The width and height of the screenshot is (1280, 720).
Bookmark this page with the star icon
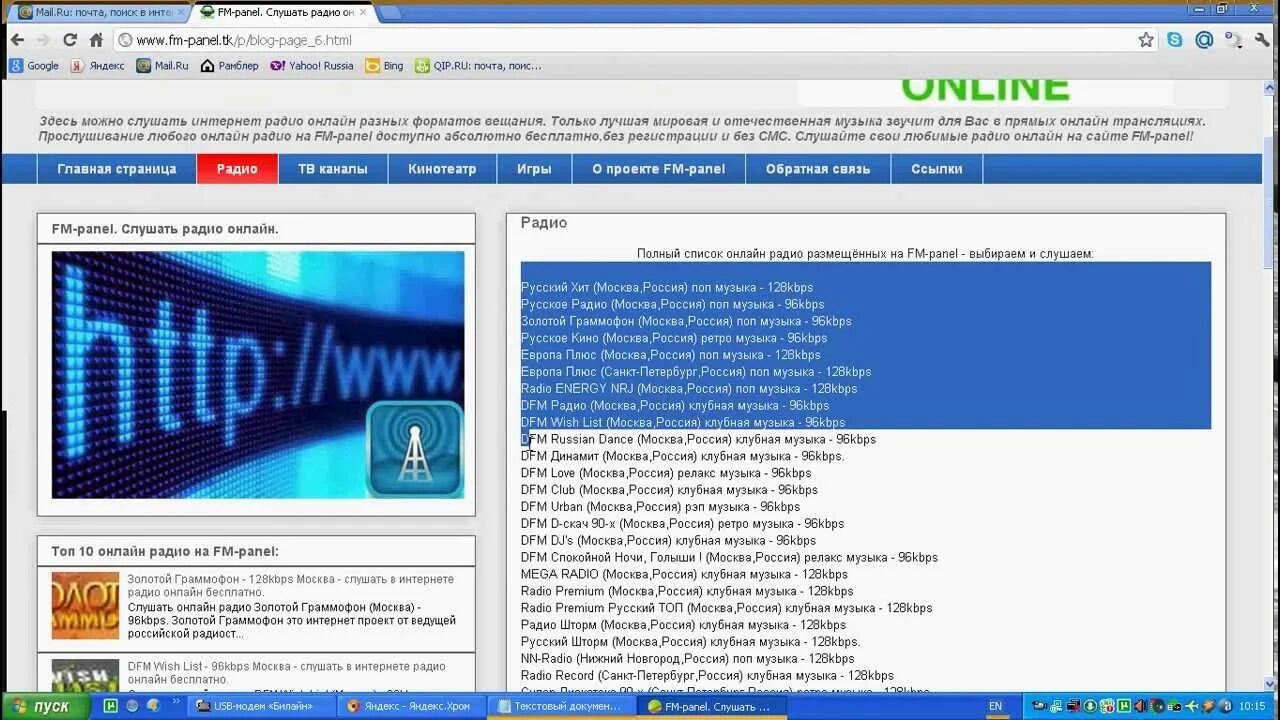click(1146, 40)
